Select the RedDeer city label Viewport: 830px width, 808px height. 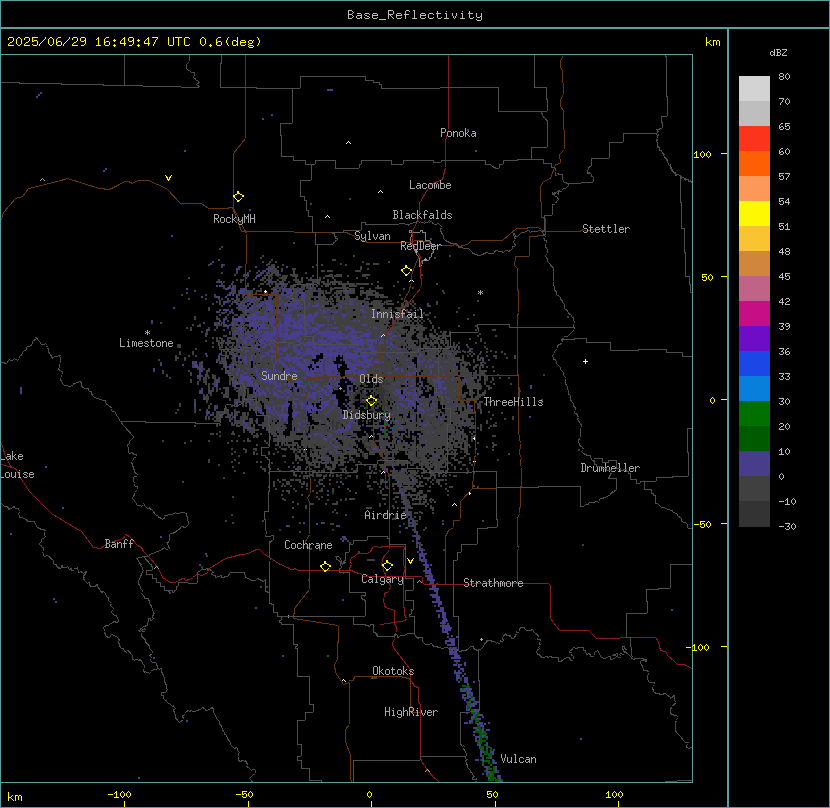pyautogui.click(x=420, y=246)
